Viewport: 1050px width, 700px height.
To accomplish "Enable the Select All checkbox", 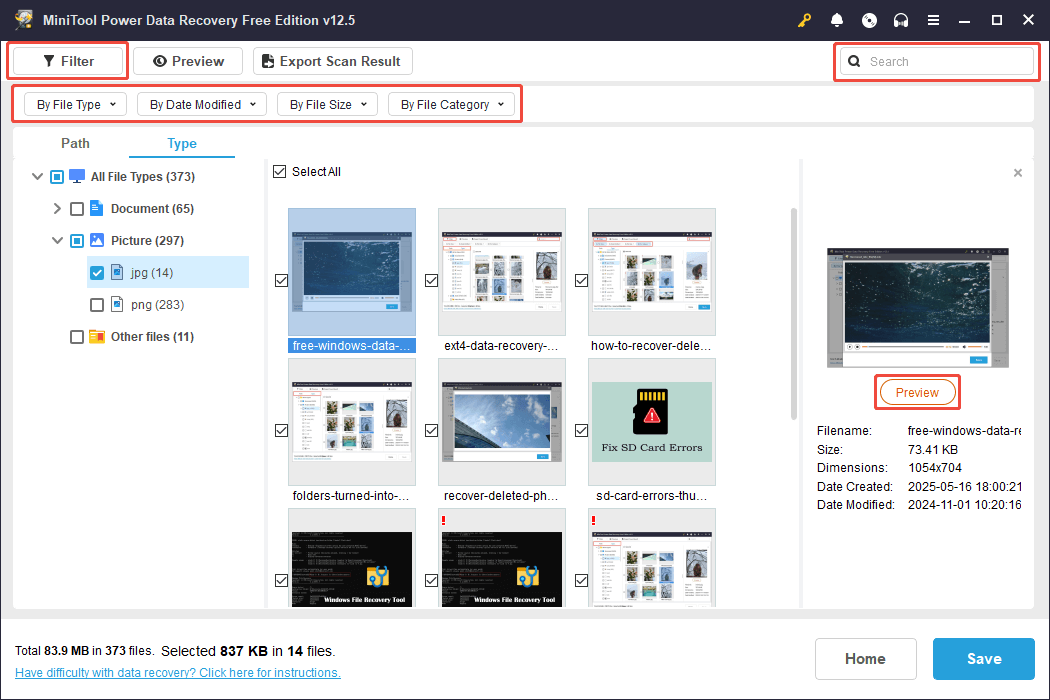I will click(x=280, y=171).
